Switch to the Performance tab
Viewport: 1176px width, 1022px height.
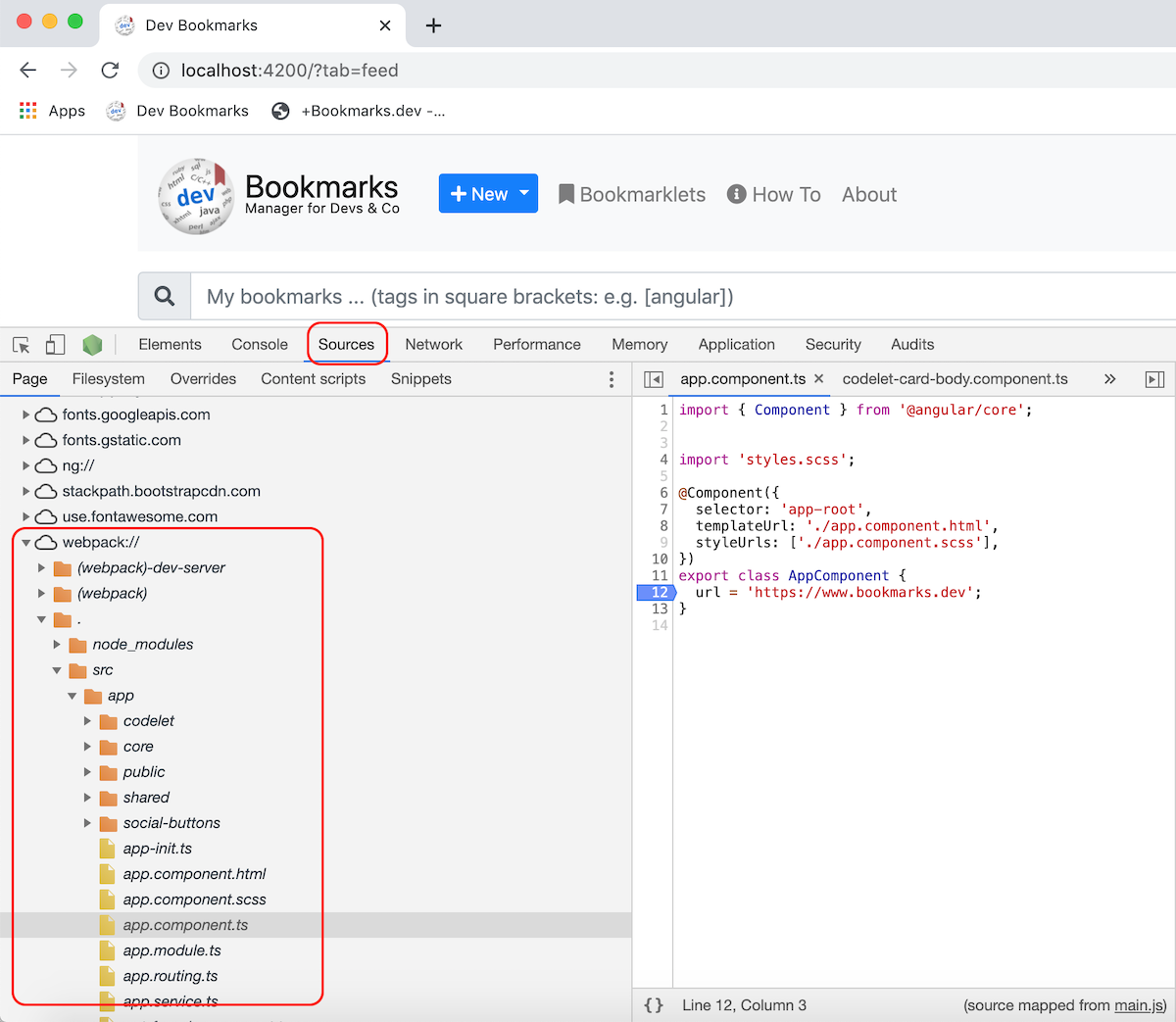tap(537, 344)
